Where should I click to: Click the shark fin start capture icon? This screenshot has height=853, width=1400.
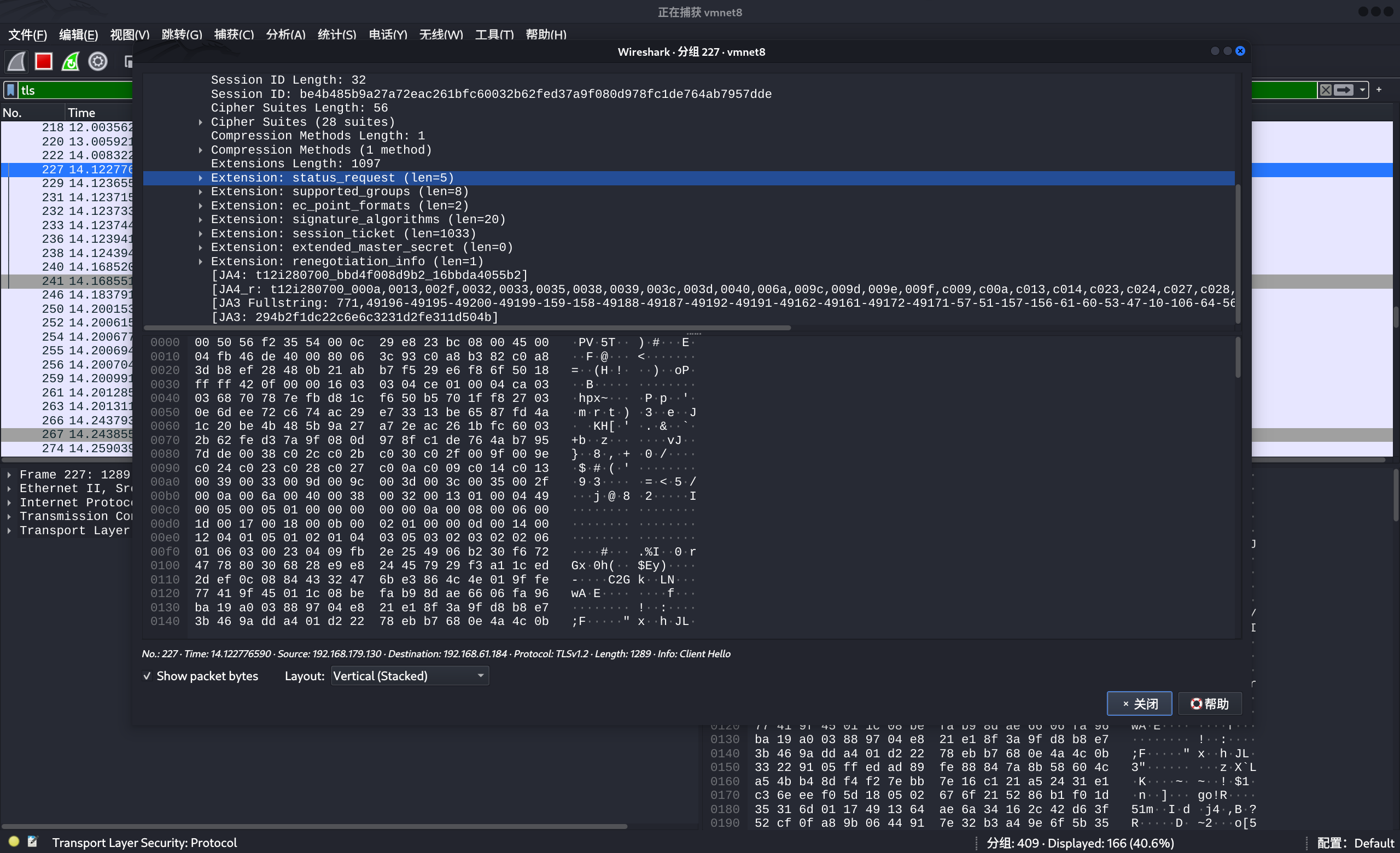16,61
